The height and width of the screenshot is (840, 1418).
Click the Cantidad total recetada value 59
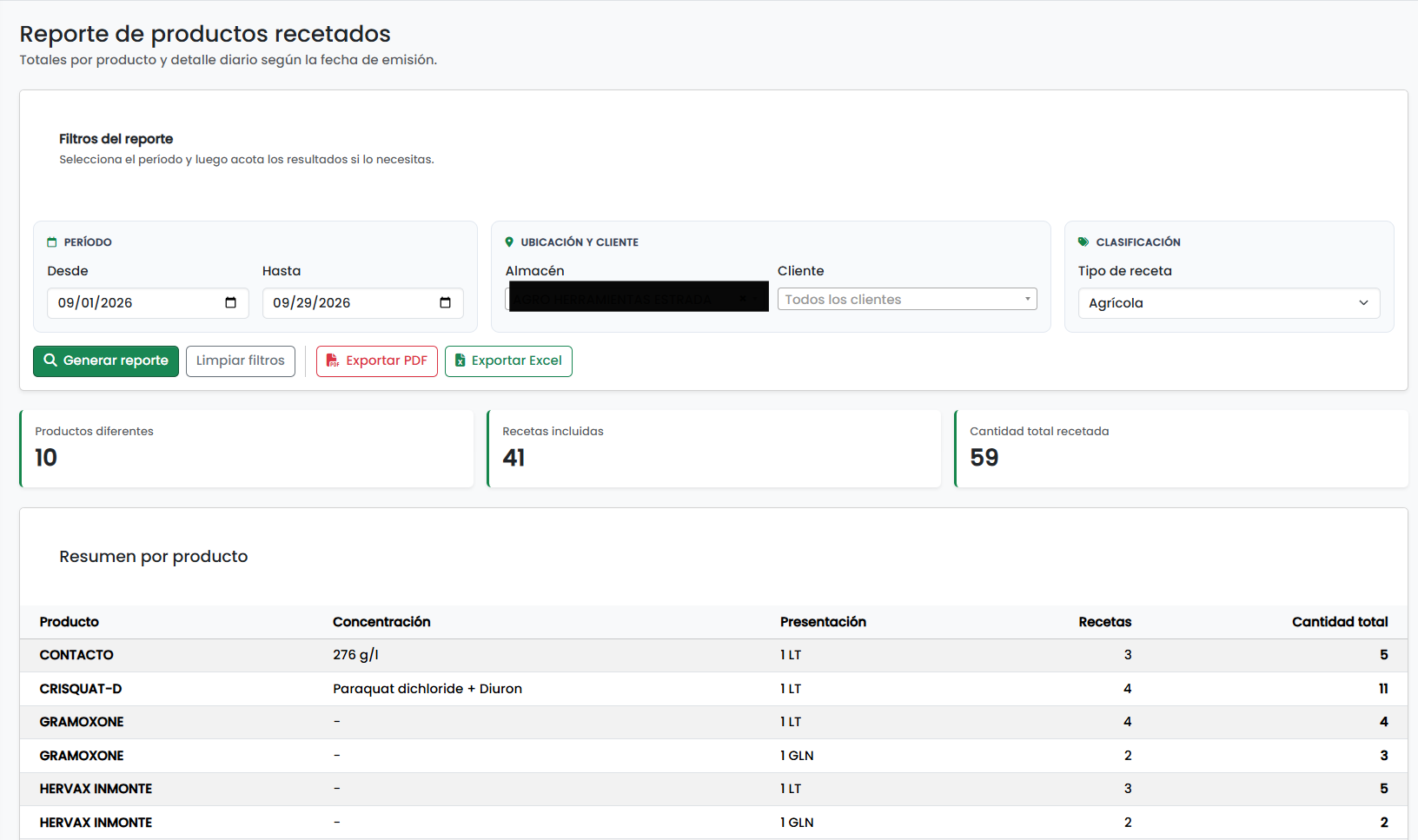pos(984,458)
